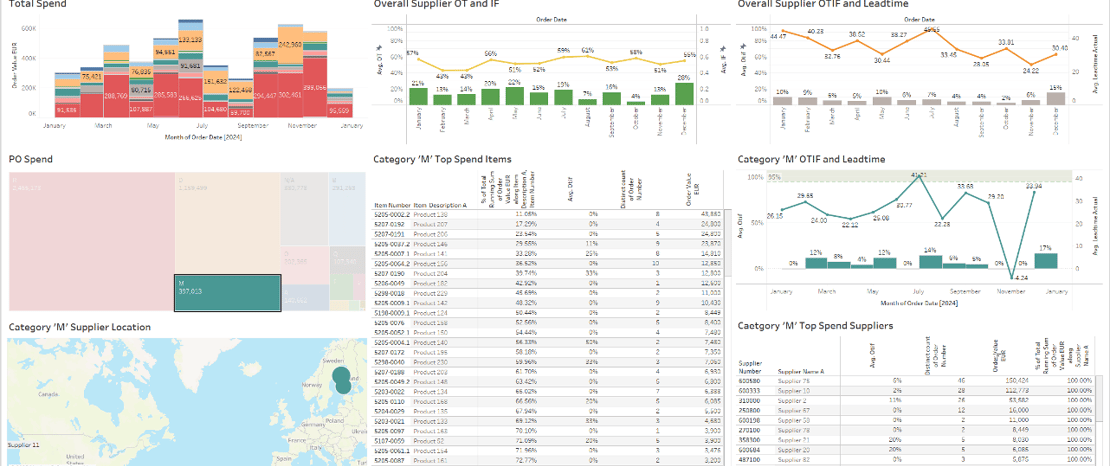Click supplier number 487100
The image size is (1110, 466).
click(750, 459)
